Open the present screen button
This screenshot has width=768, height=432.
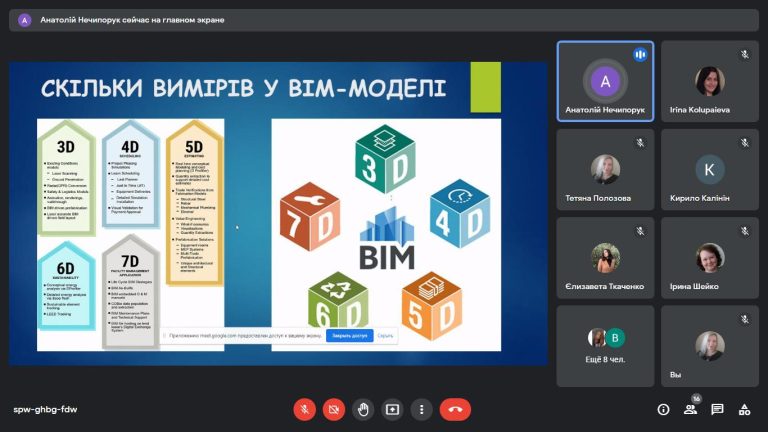point(392,409)
